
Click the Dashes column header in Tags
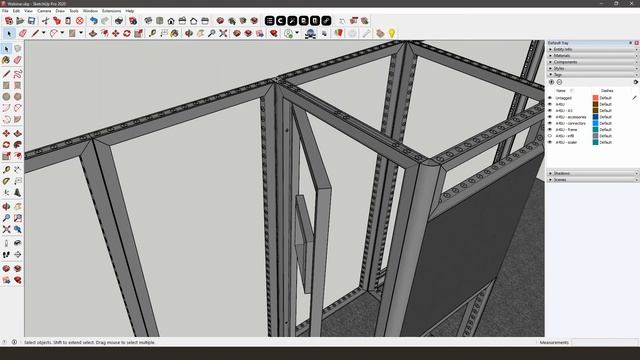point(607,91)
